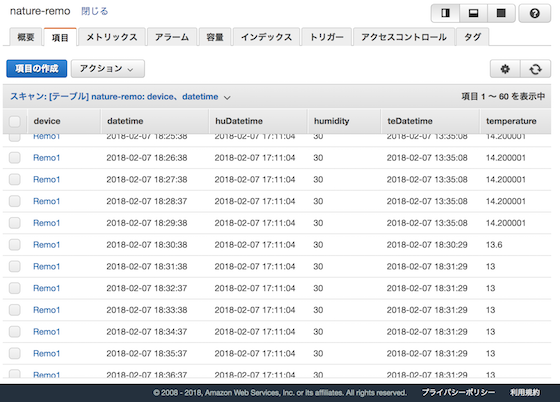Select datetime cell 2018-02-07 18:32:37

pyautogui.click(x=147, y=288)
